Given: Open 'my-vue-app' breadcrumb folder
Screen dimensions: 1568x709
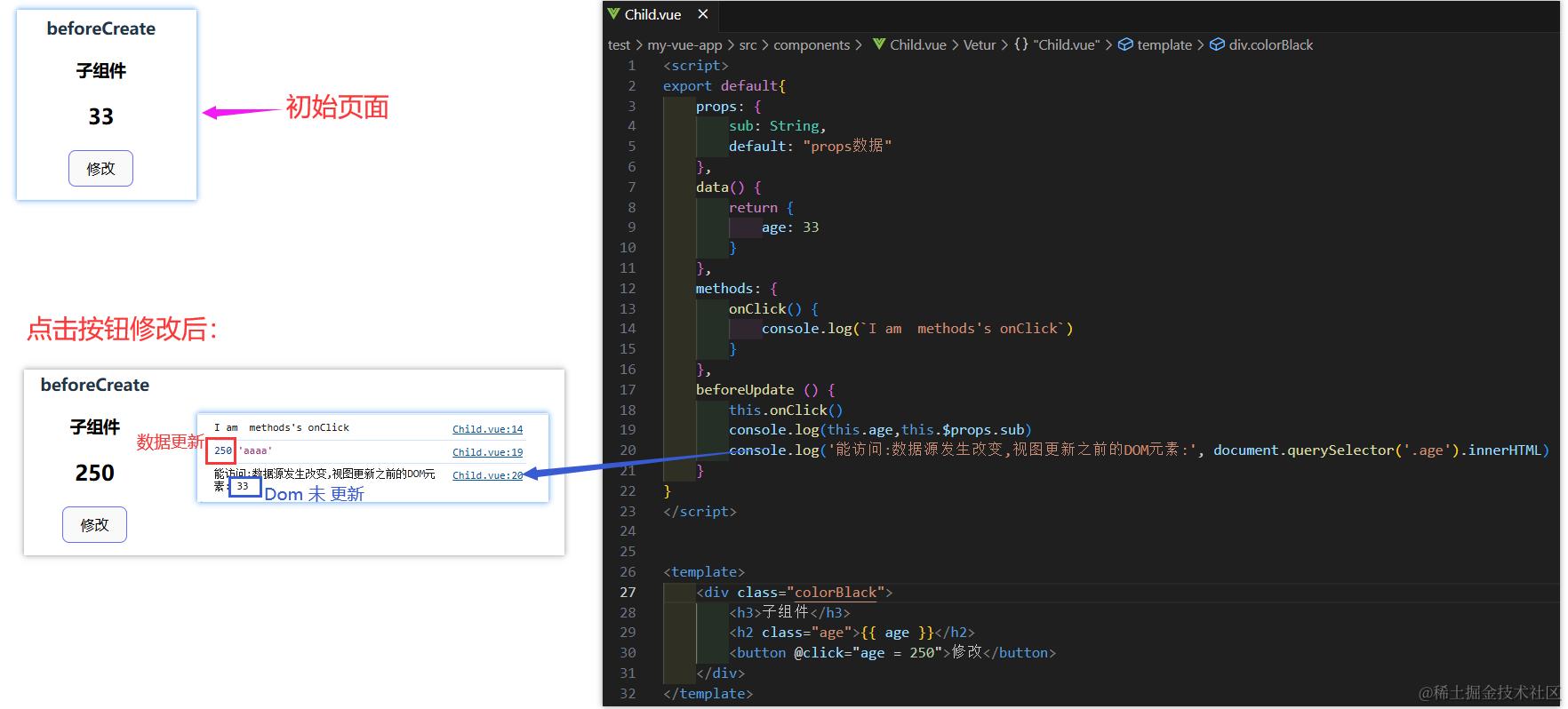Looking at the screenshot, I should [x=684, y=45].
